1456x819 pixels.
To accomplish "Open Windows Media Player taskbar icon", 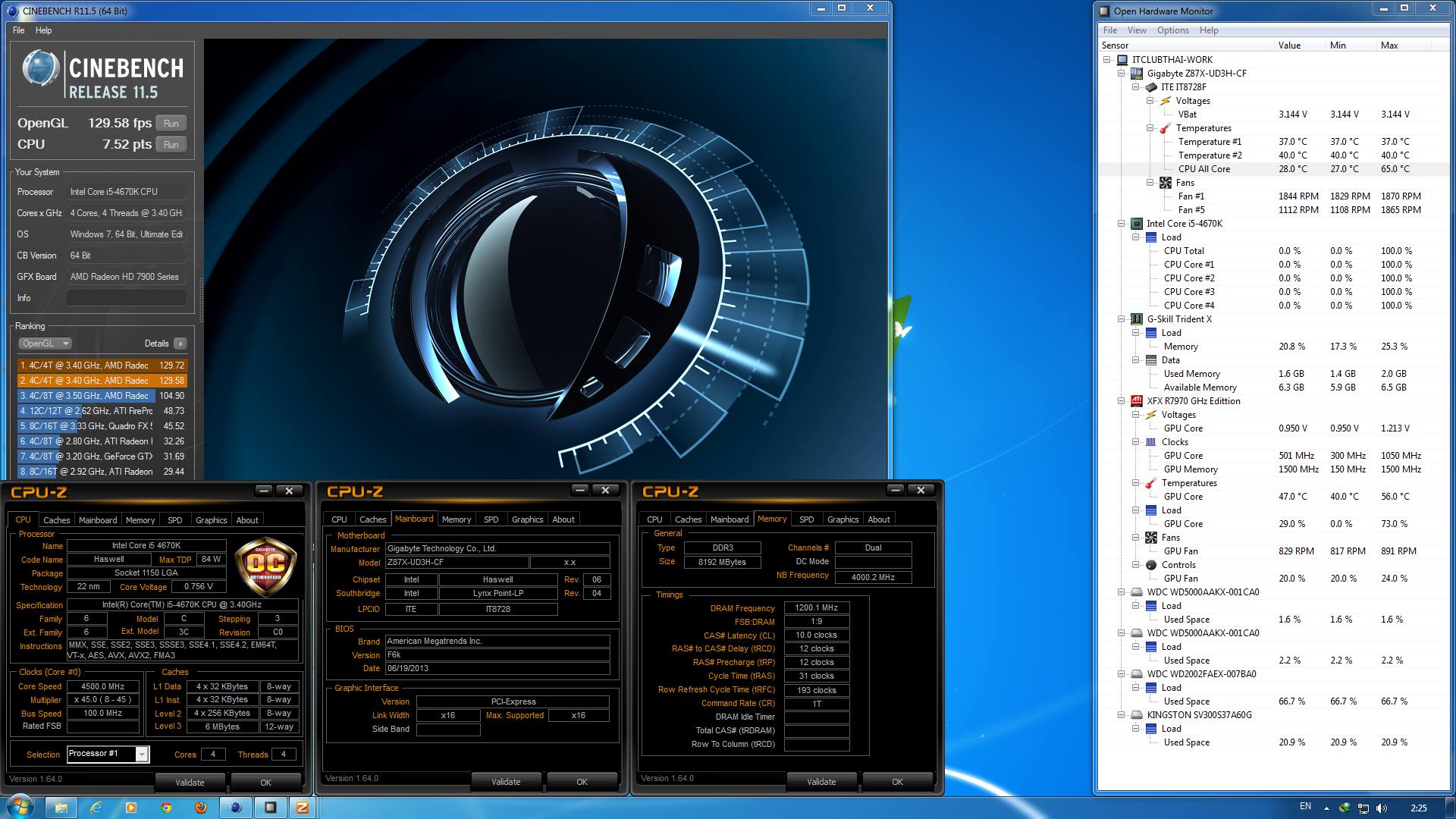I will point(131,807).
